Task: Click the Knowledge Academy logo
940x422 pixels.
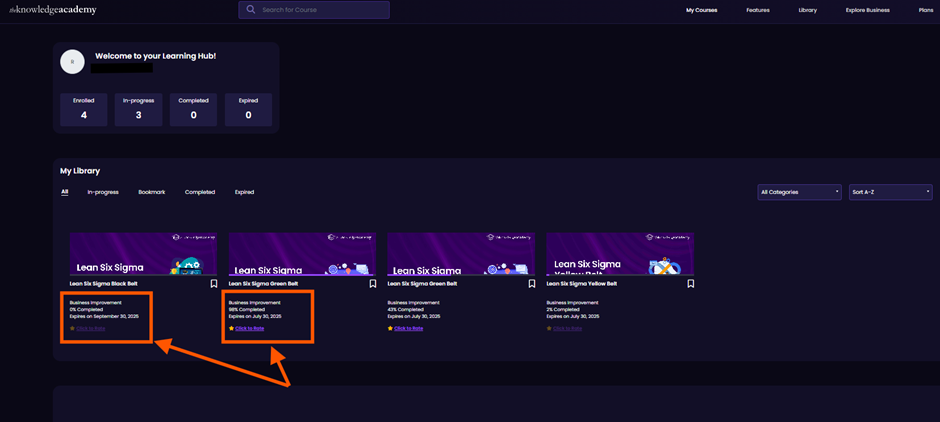Action: [52, 10]
